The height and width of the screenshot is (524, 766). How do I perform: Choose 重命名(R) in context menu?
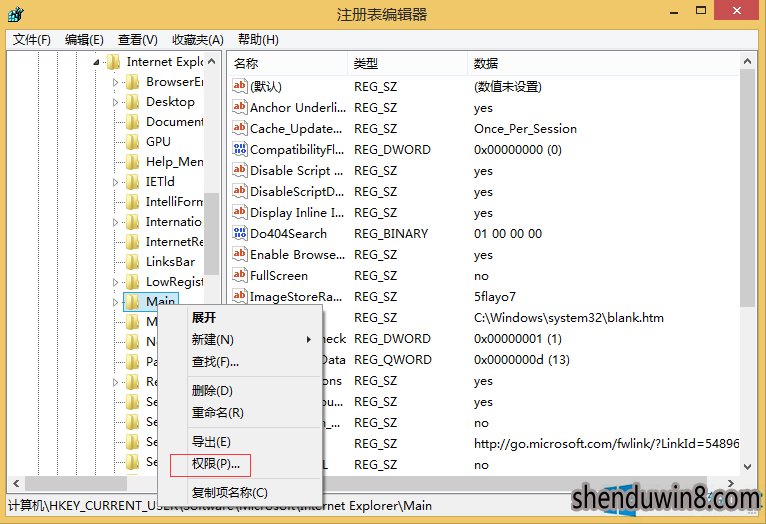217,413
